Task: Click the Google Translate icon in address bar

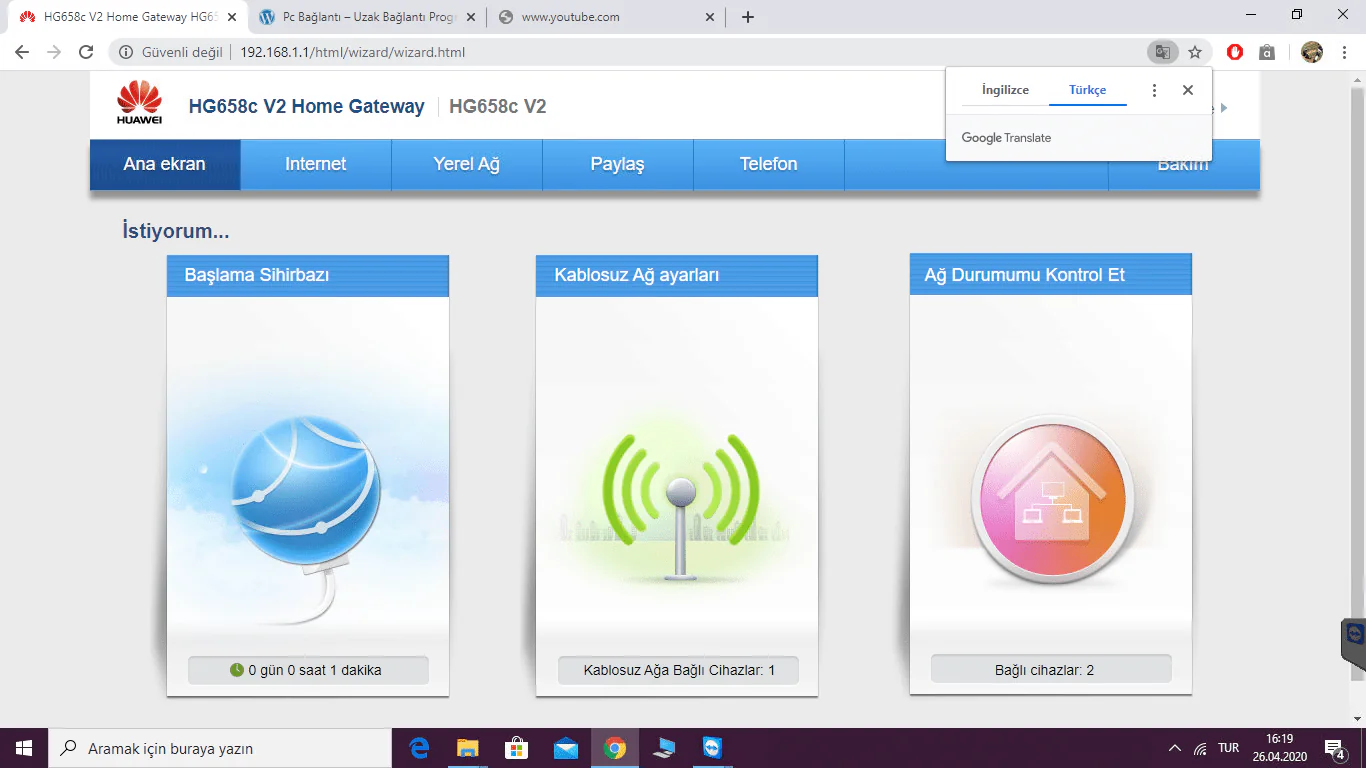Action: [x=1161, y=52]
